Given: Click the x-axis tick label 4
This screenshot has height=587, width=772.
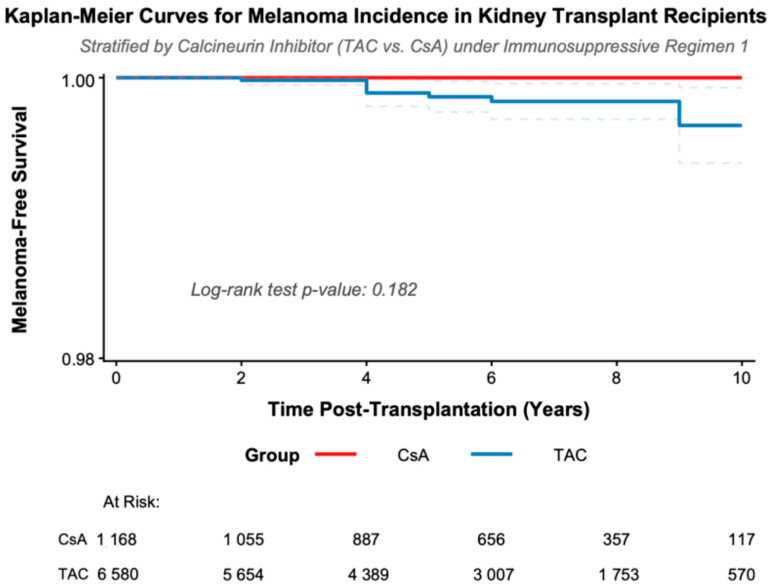Looking at the screenshot, I should (366, 378).
